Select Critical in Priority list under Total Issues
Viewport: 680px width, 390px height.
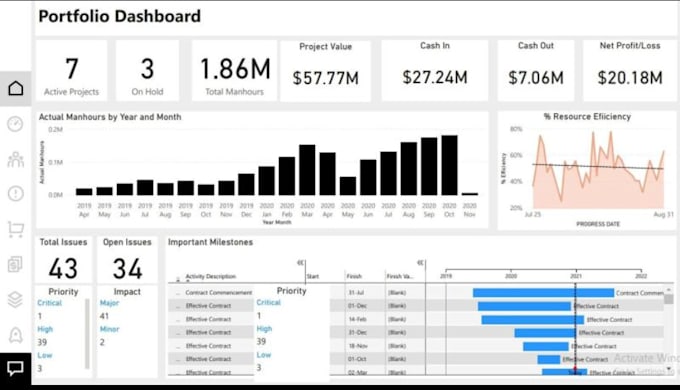click(49, 303)
